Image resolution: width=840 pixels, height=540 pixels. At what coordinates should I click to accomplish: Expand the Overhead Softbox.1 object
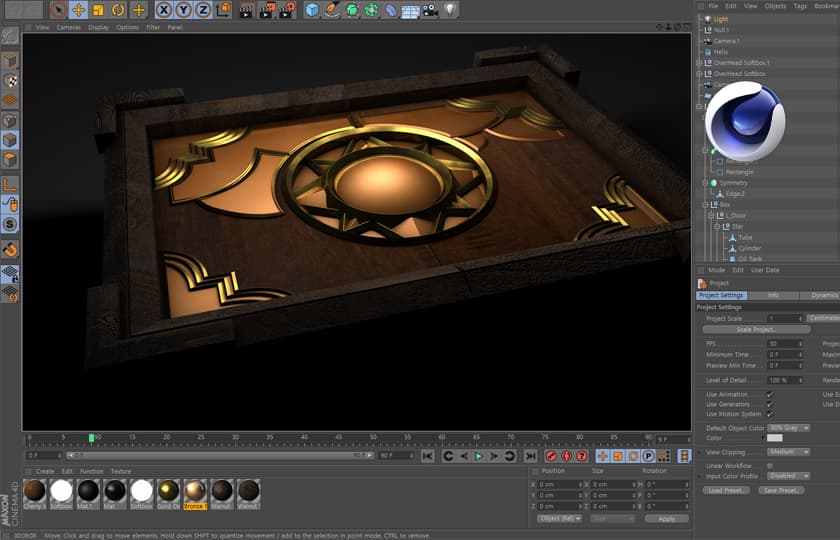[699, 63]
